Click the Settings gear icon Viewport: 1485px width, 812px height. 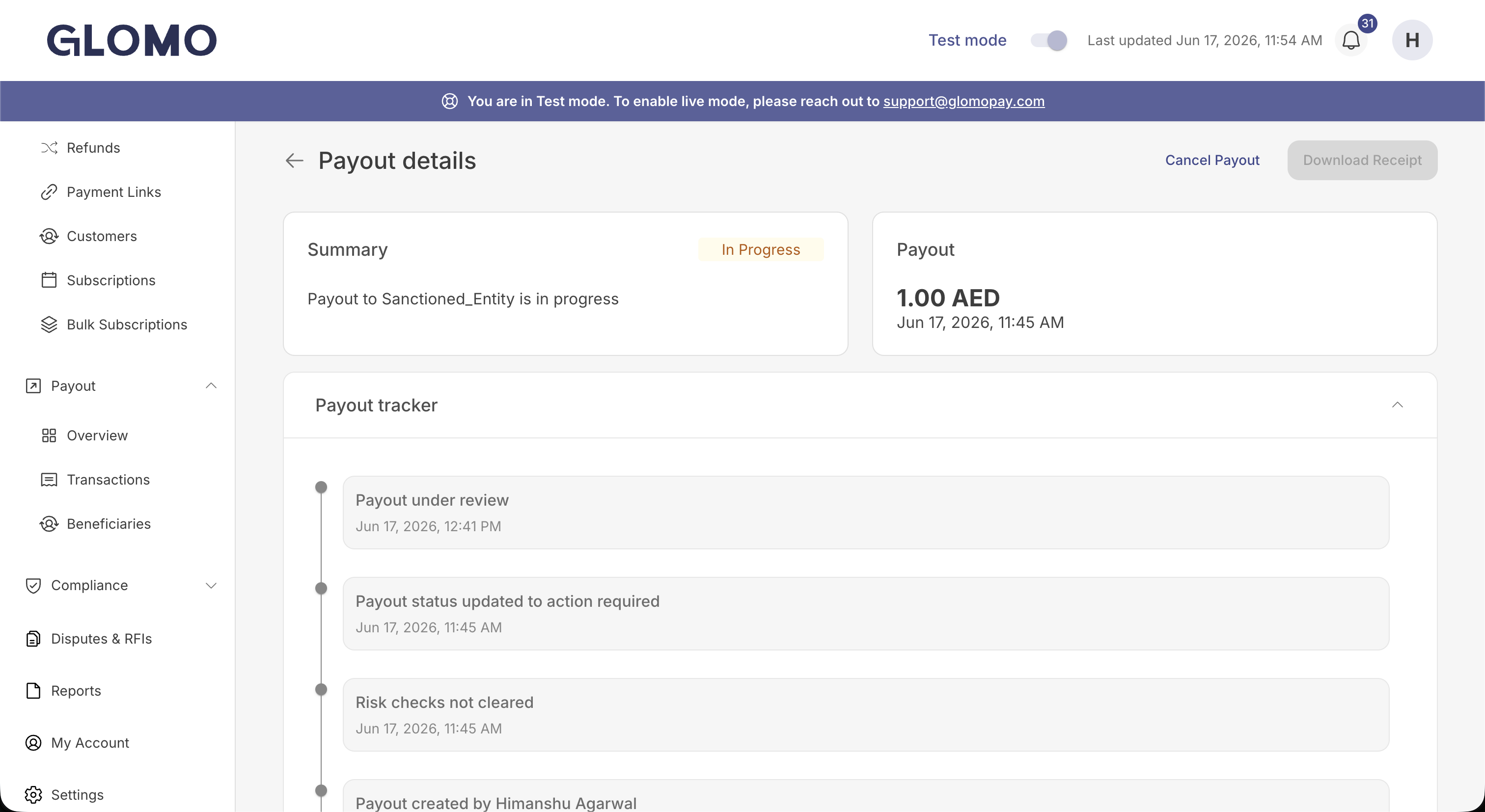(x=33, y=795)
